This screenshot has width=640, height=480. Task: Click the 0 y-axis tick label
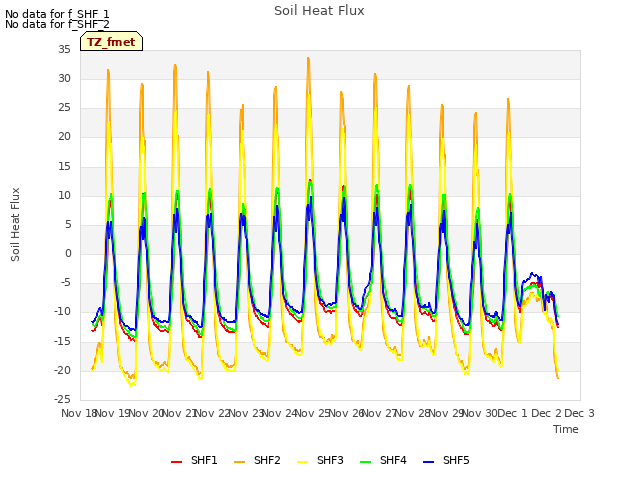(68, 253)
